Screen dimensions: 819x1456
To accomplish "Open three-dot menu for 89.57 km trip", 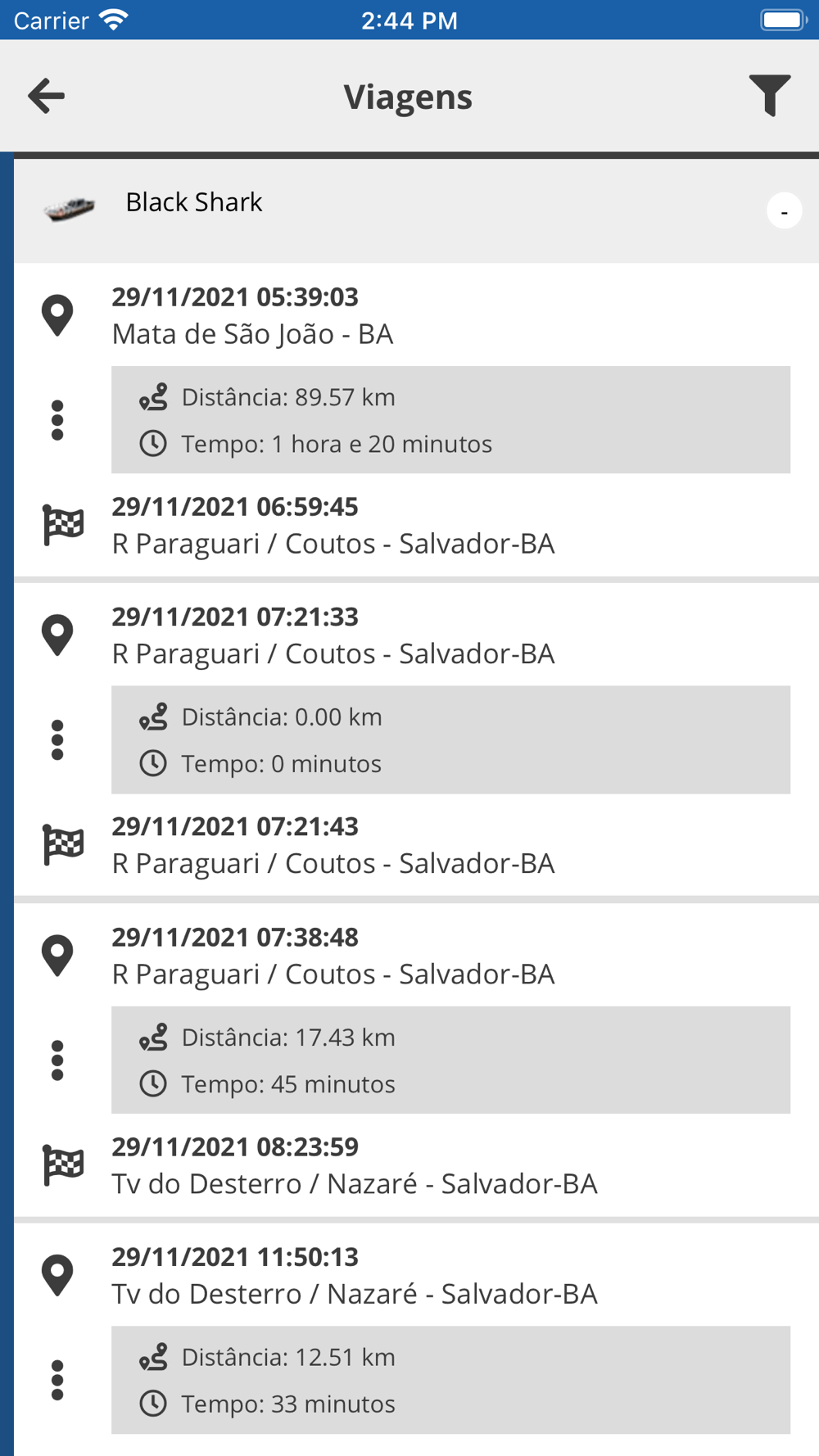I will coord(57,420).
